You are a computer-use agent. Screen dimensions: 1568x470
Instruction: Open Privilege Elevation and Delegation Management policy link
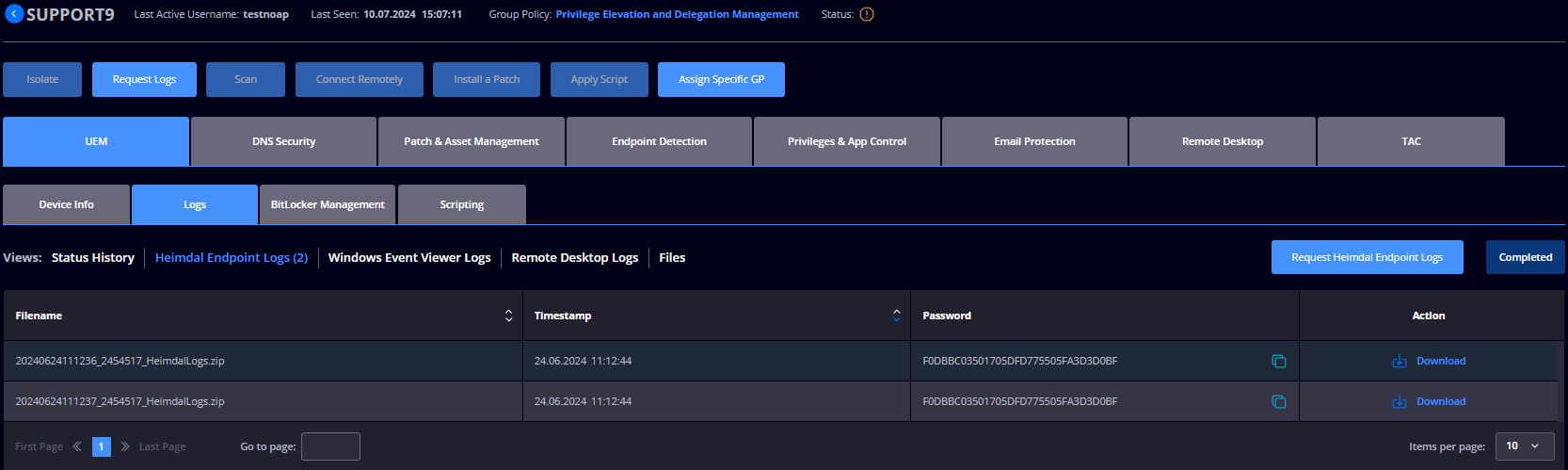677,14
